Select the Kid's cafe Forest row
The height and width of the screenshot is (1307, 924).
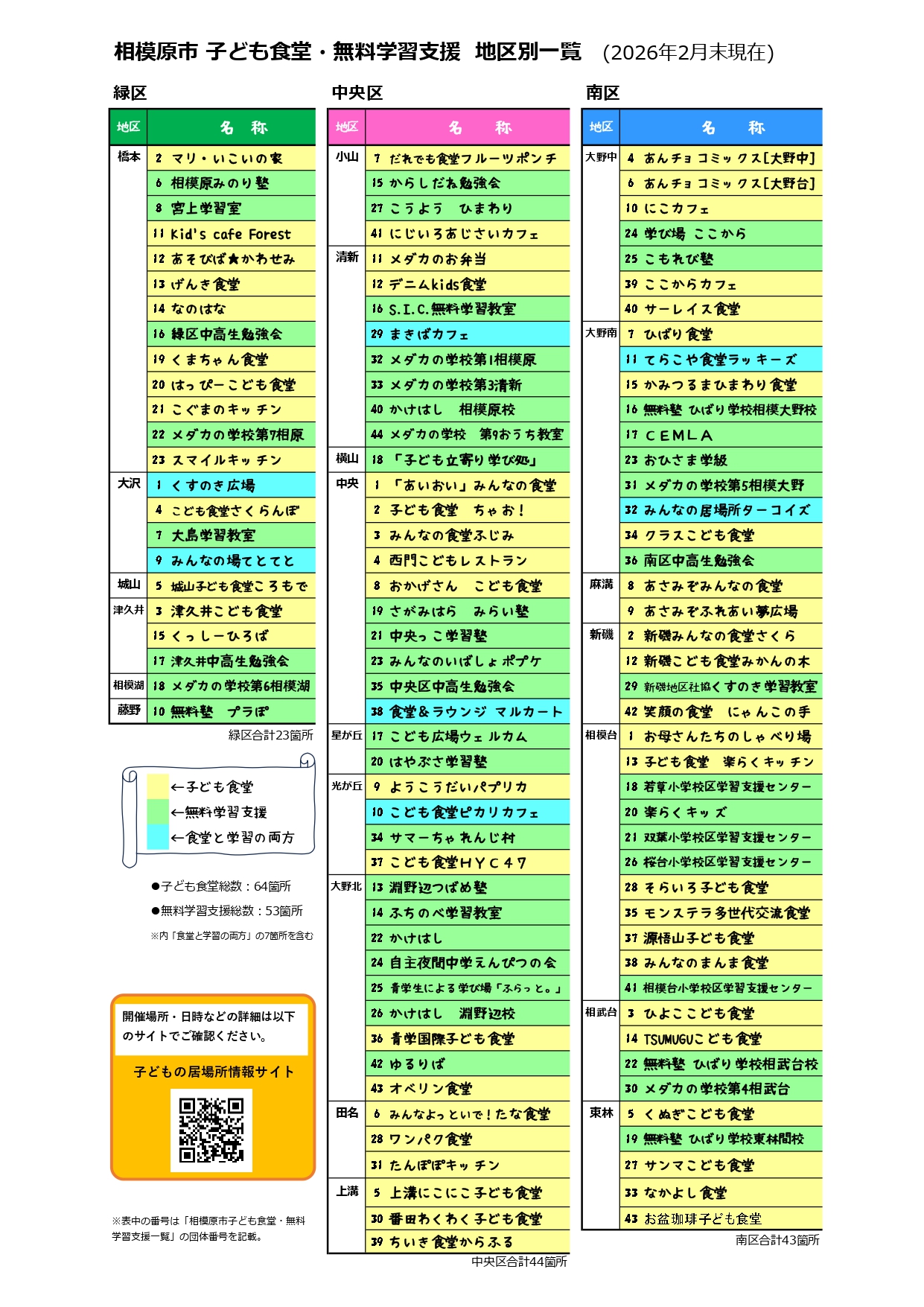(x=231, y=234)
